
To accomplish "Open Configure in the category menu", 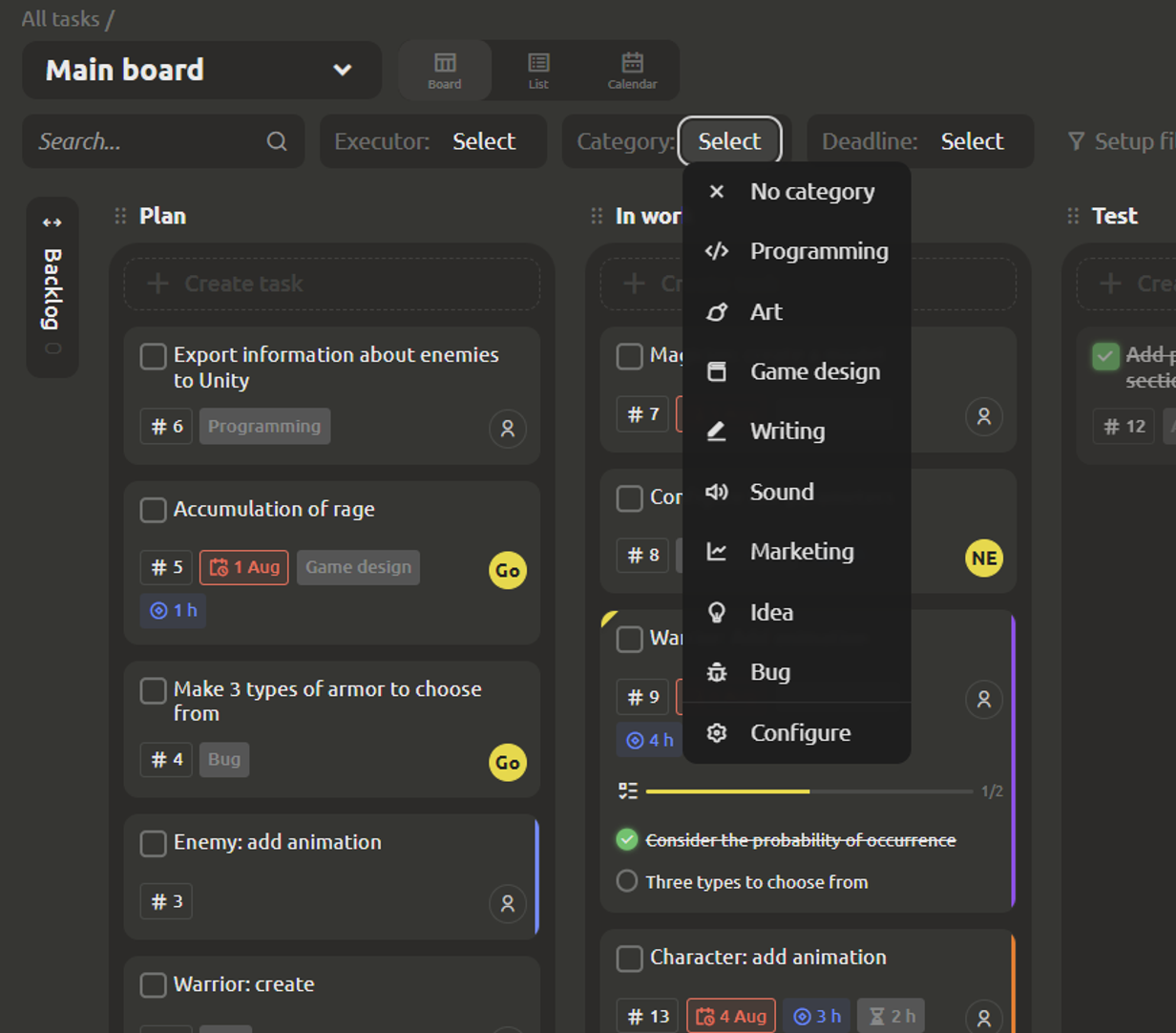I will click(799, 732).
